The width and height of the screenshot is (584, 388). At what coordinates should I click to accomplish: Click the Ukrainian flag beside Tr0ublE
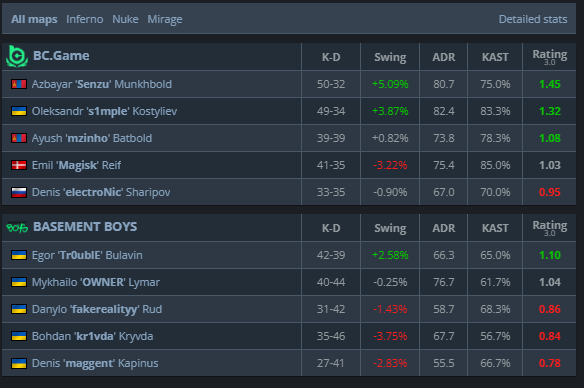pyautogui.click(x=19, y=255)
